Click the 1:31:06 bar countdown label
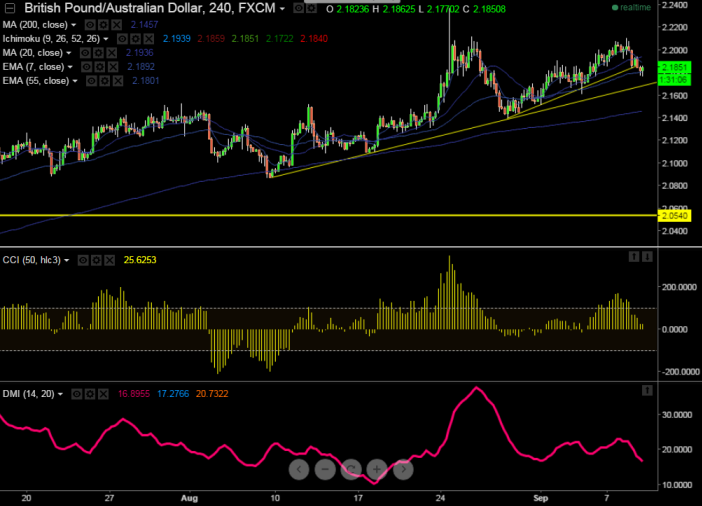 (674, 80)
